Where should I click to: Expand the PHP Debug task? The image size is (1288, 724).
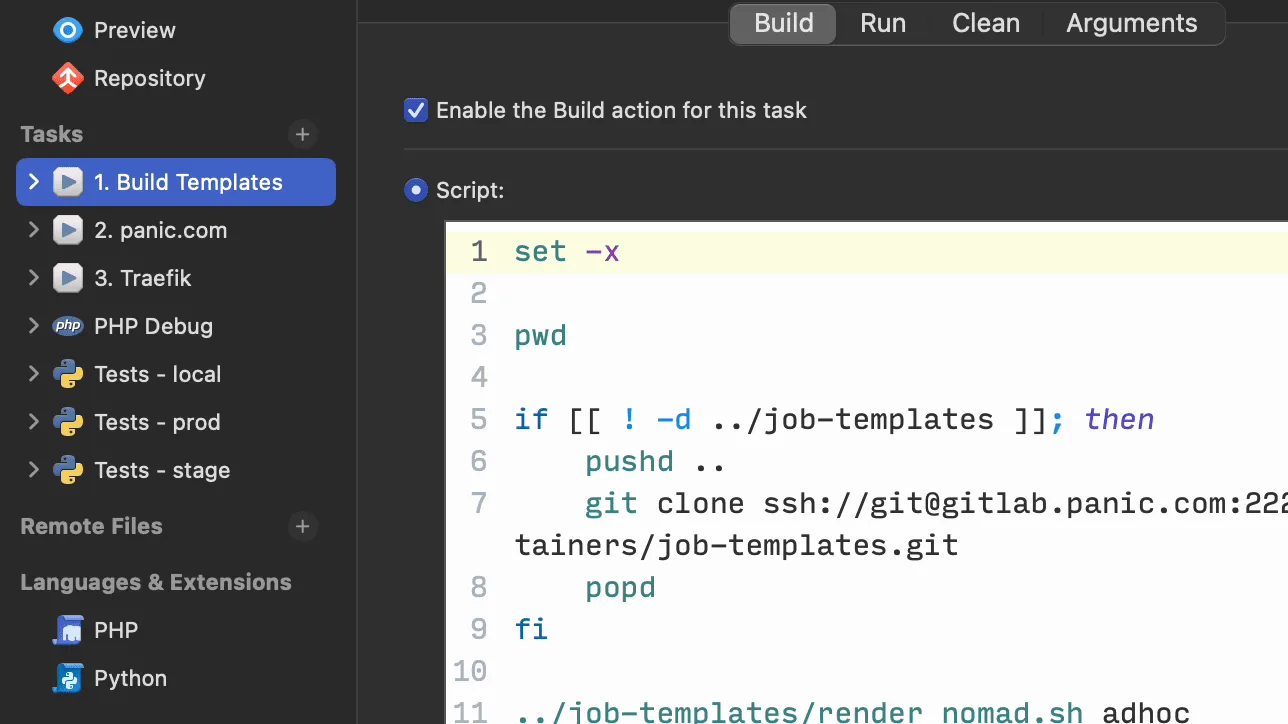tap(33, 326)
